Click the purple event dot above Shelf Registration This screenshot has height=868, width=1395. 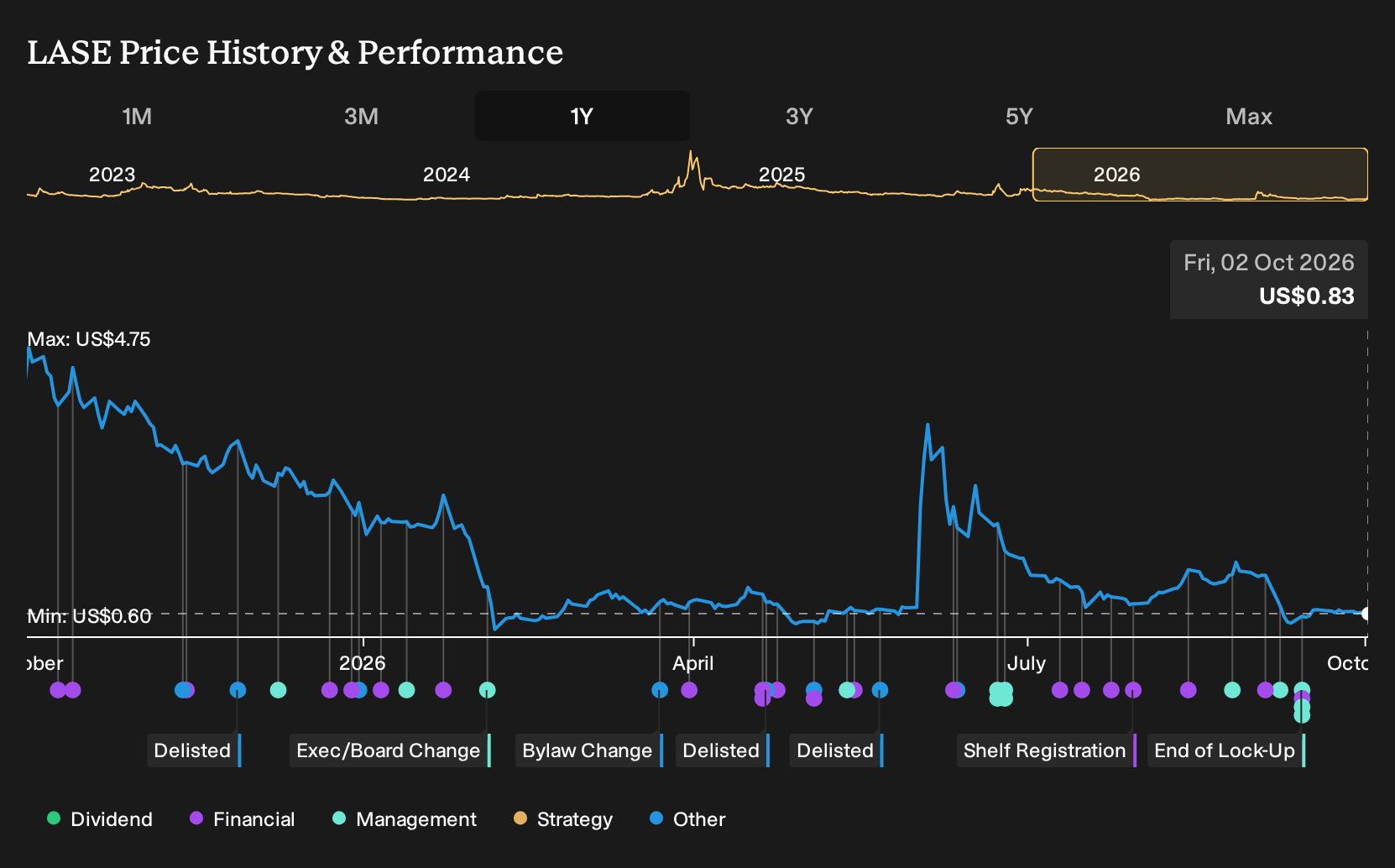click(x=1133, y=690)
